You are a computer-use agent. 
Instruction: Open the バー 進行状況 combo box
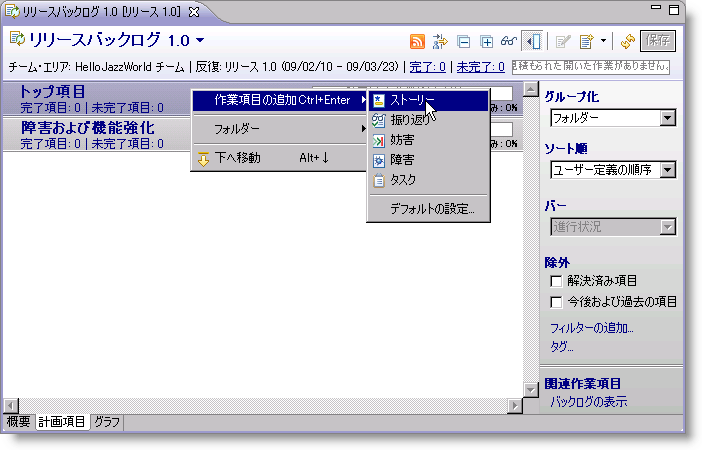pyautogui.click(x=613, y=227)
